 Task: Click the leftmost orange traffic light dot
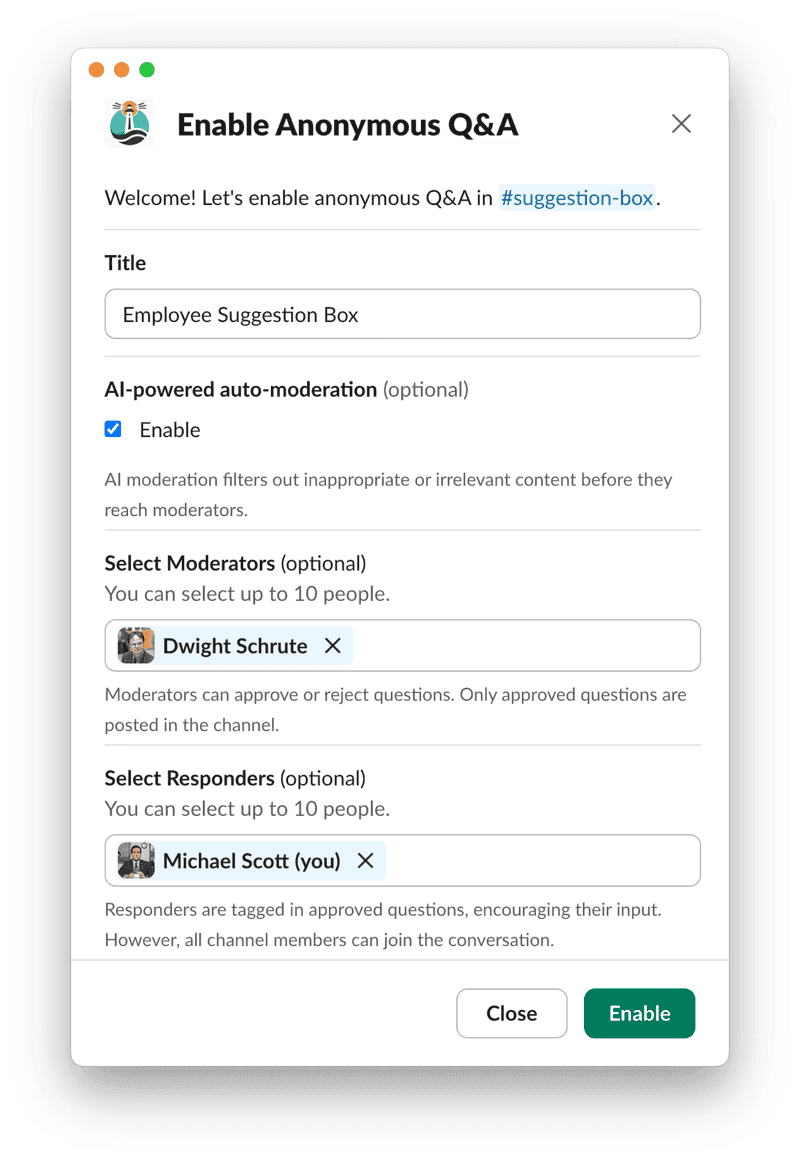[96, 70]
